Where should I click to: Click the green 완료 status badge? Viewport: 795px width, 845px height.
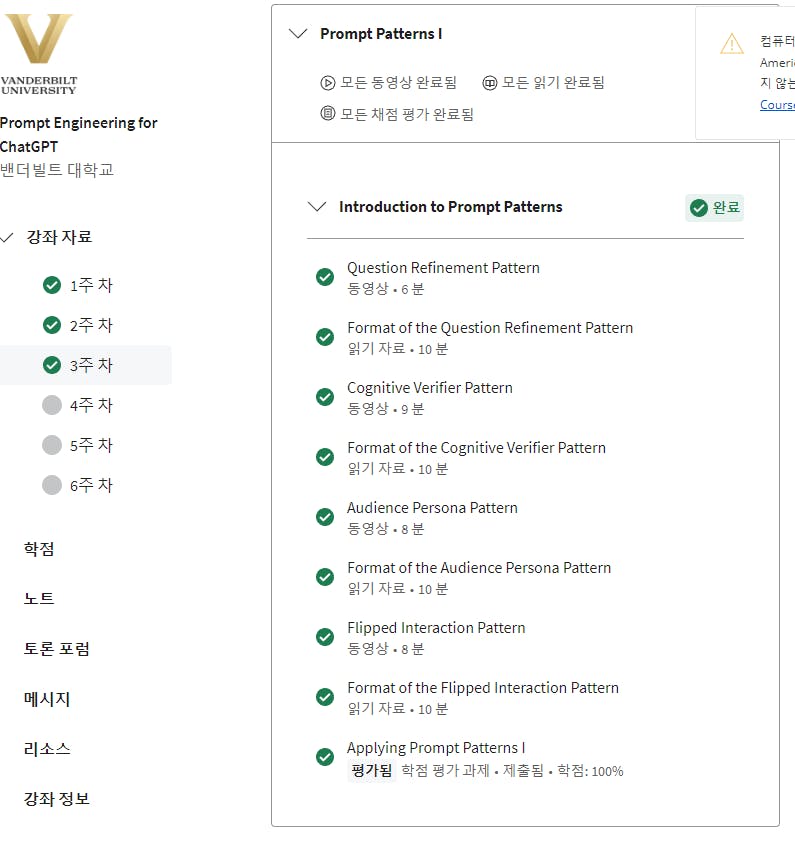(x=715, y=208)
